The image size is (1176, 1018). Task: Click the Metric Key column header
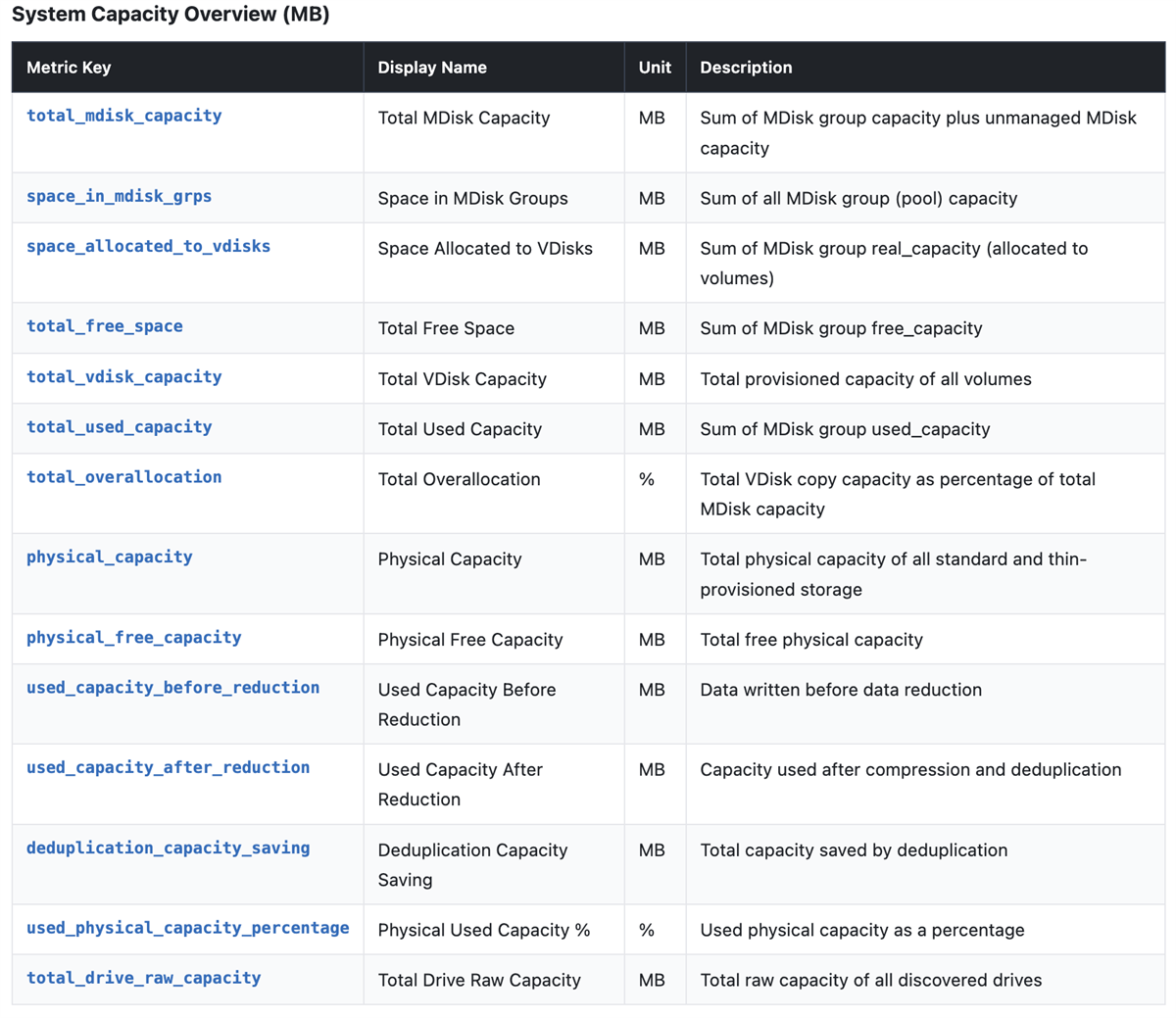coord(69,68)
